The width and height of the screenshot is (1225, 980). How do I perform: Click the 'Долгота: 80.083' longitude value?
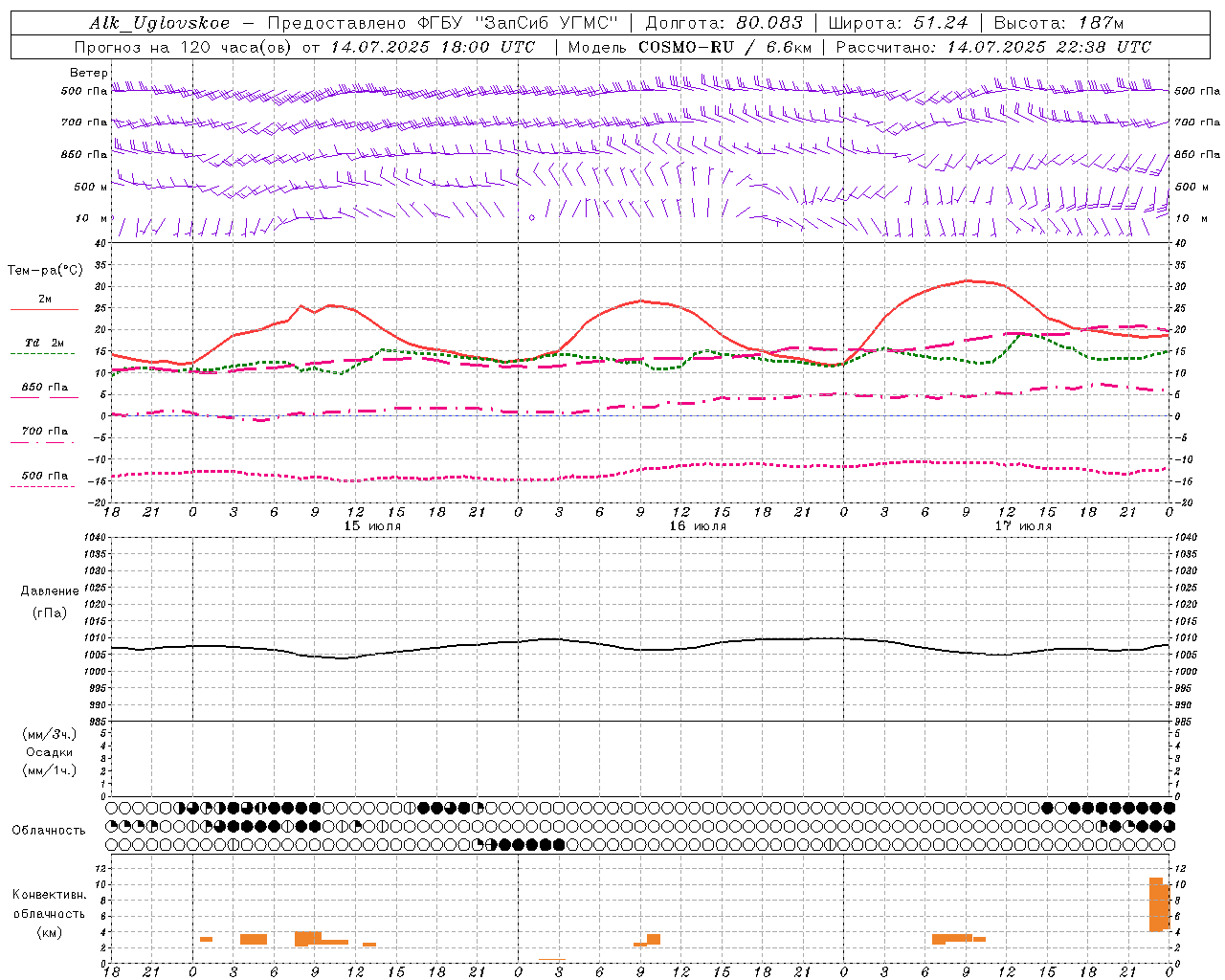(724, 23)
